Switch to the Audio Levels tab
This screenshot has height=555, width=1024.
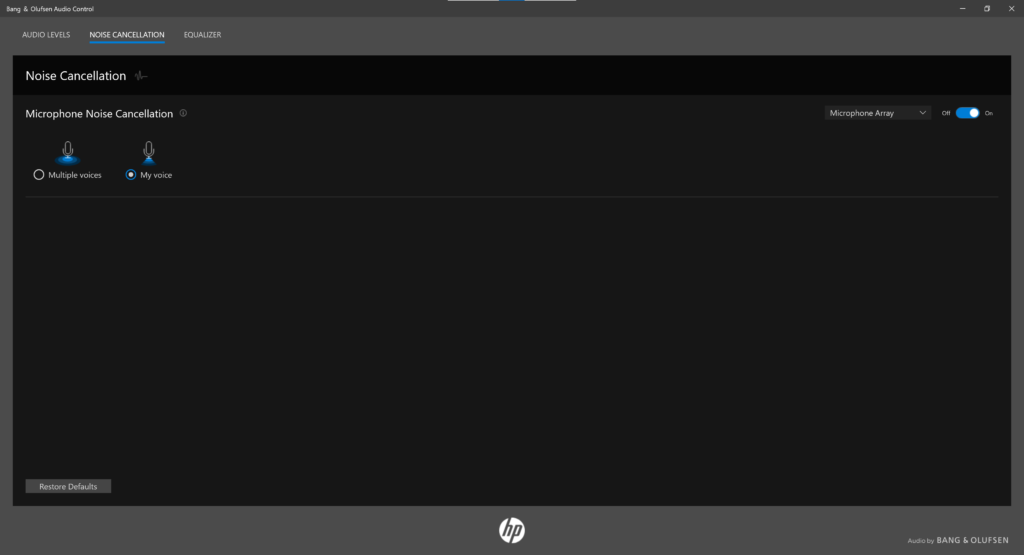(x=46, y=35)
